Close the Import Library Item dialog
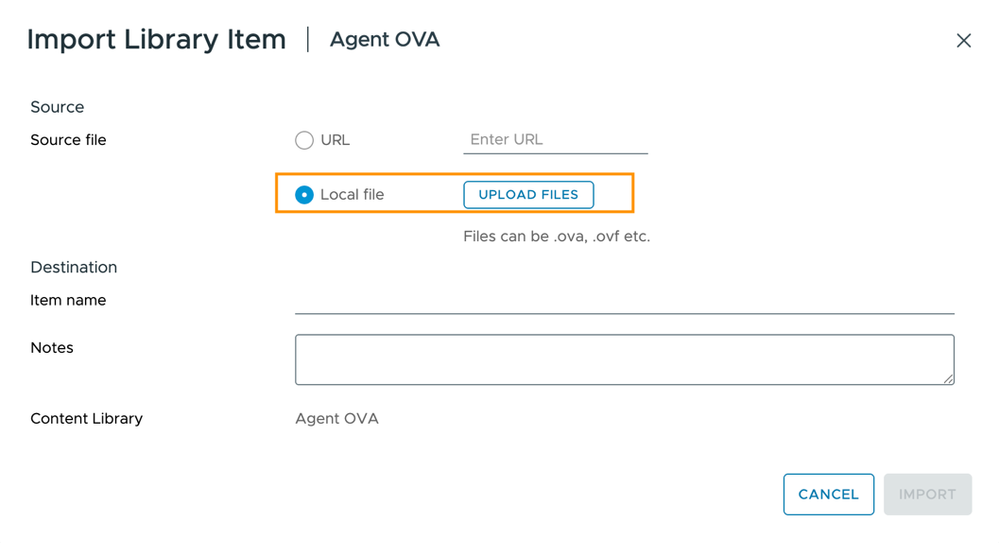This screenshot has height=543, width=999. [963, 41]
